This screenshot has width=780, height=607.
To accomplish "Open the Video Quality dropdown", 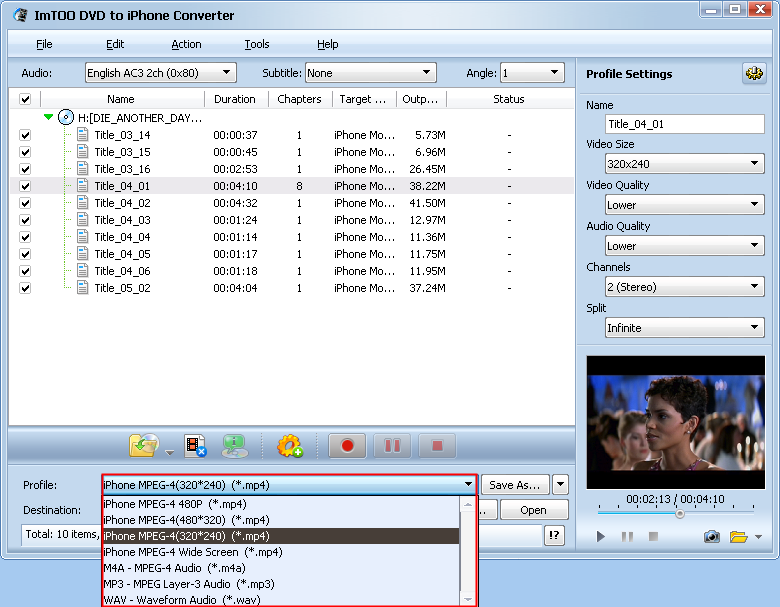I will [684, 204].
